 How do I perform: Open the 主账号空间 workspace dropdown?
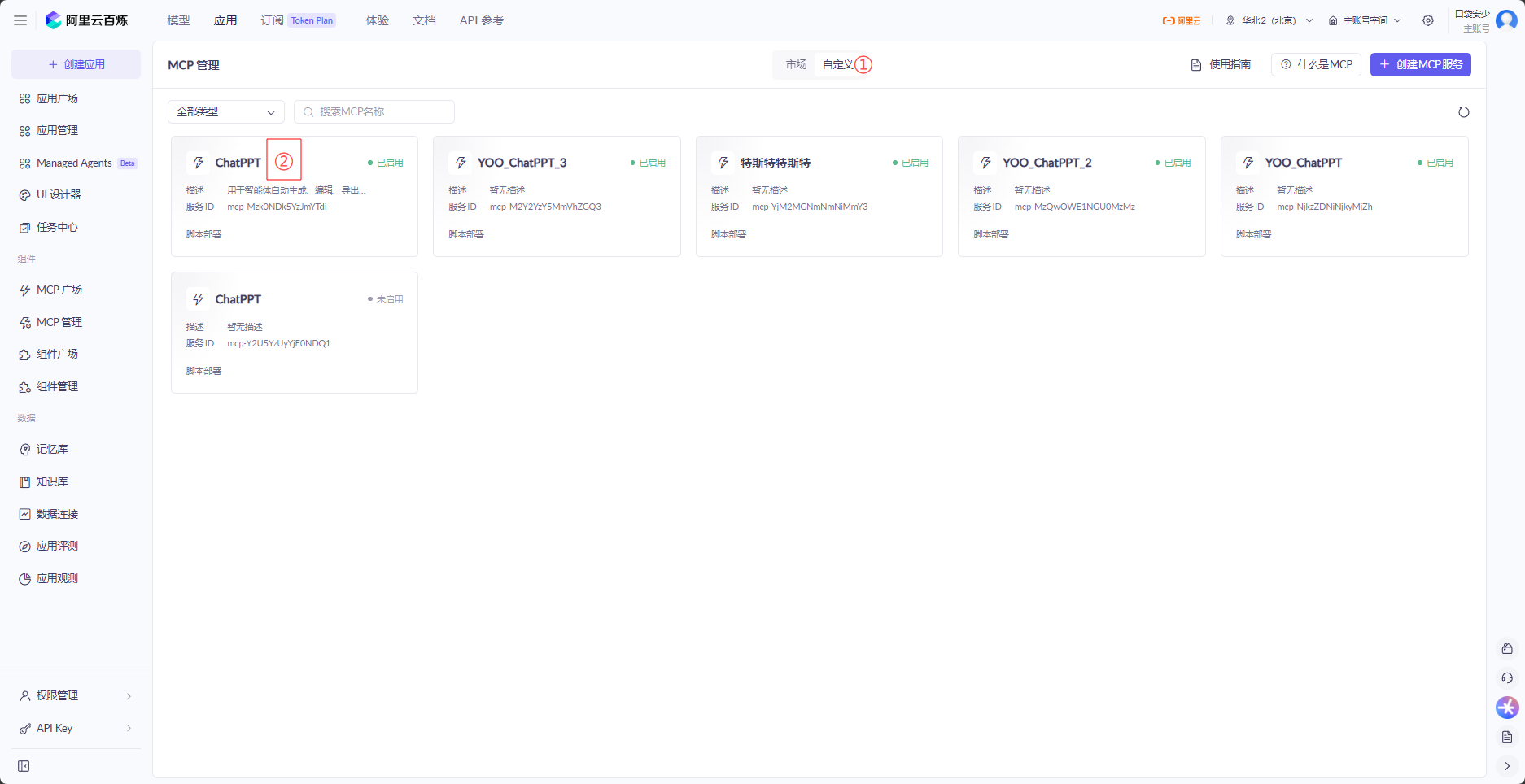(x=1364, y=20)
